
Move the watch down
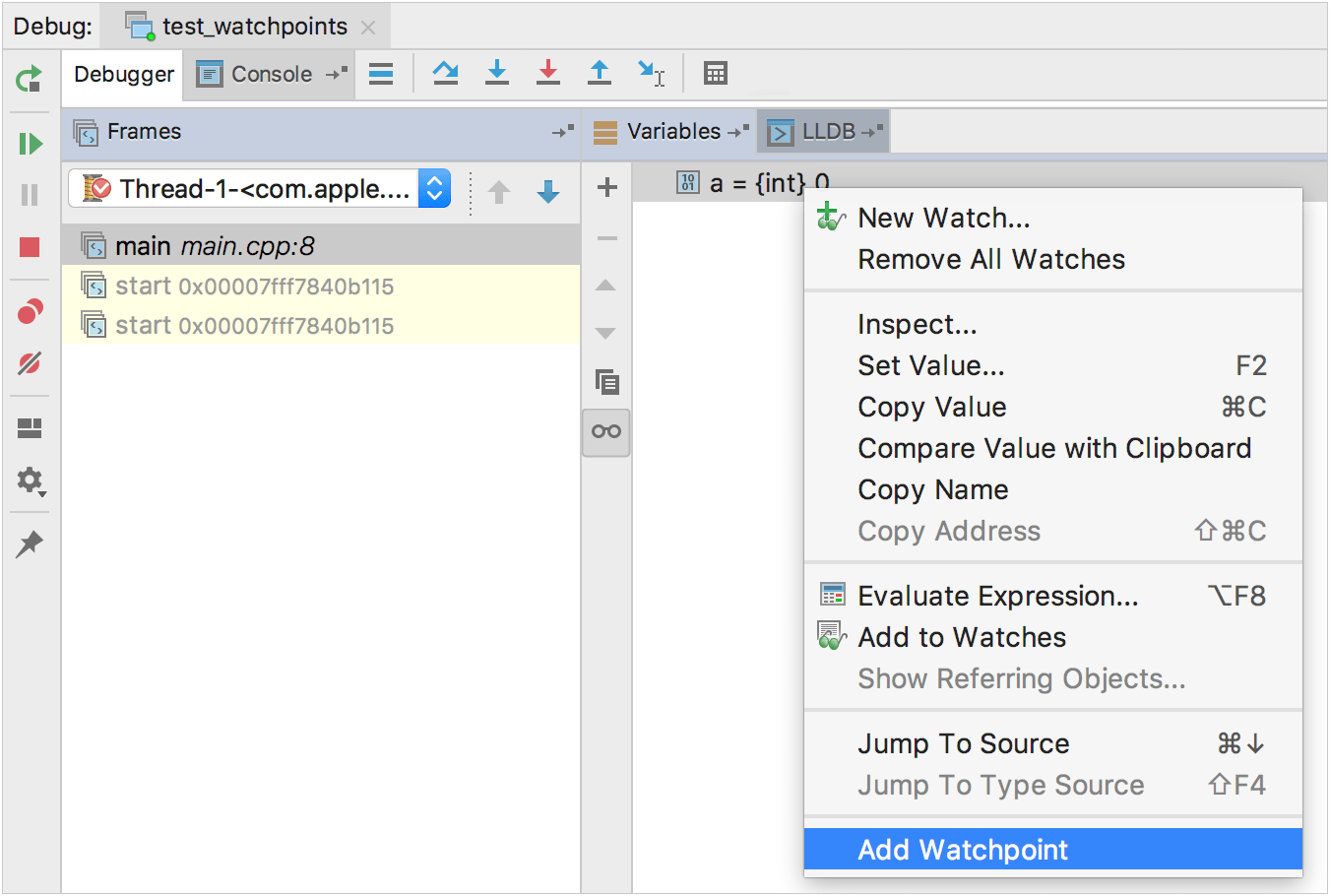pyautogui.click(x=606, y=334)
